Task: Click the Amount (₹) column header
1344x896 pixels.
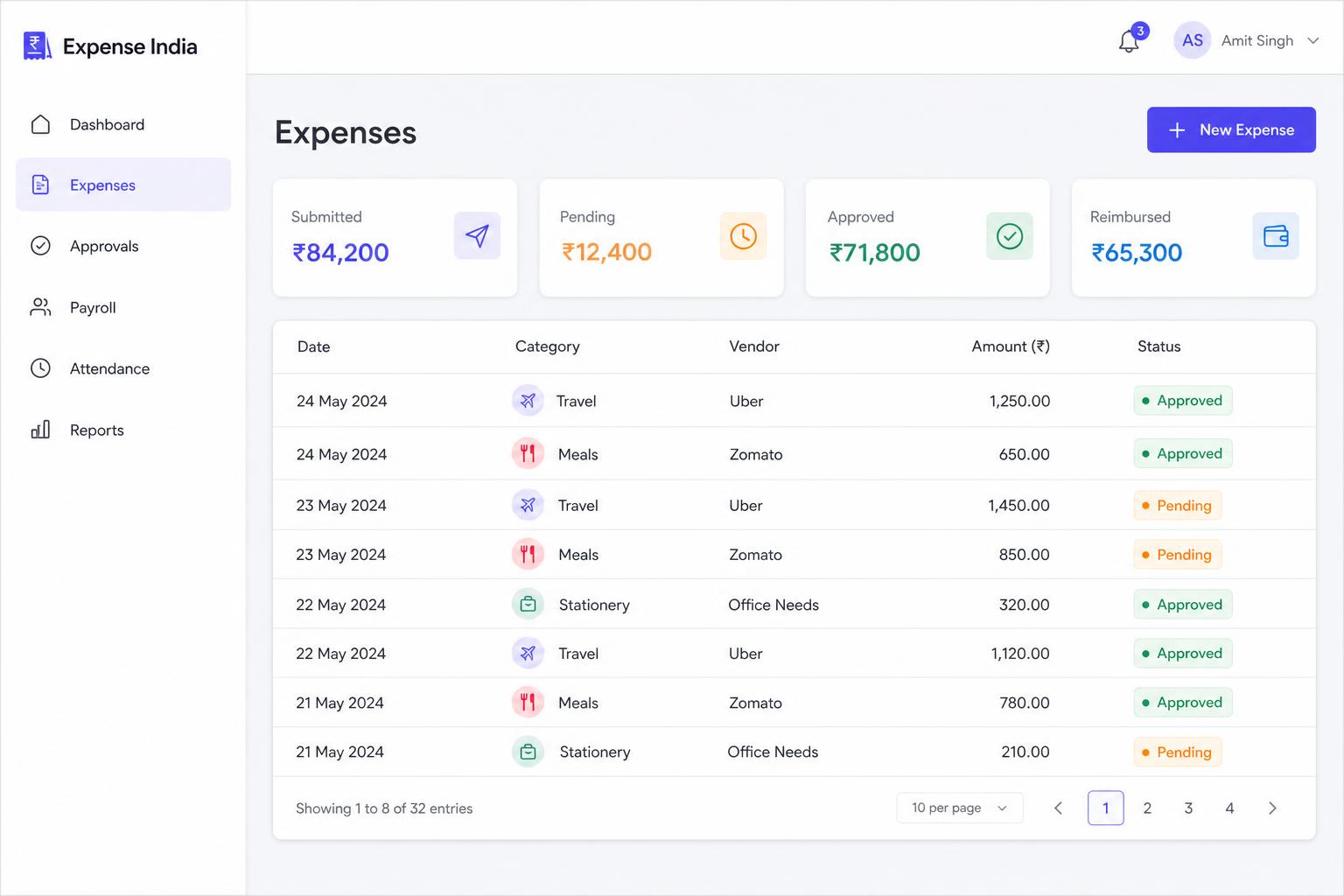Action: pos(1011,346)
